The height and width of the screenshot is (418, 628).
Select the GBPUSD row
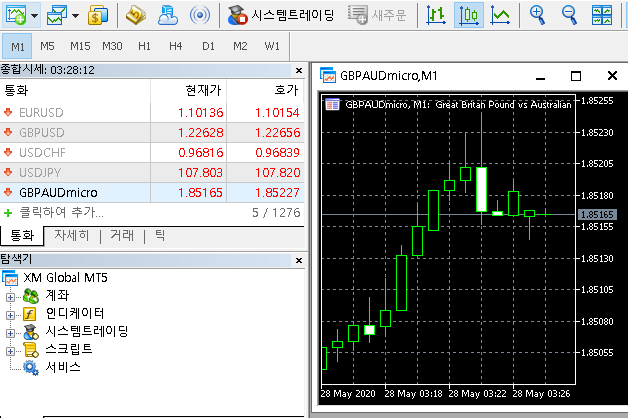point(152,133)
